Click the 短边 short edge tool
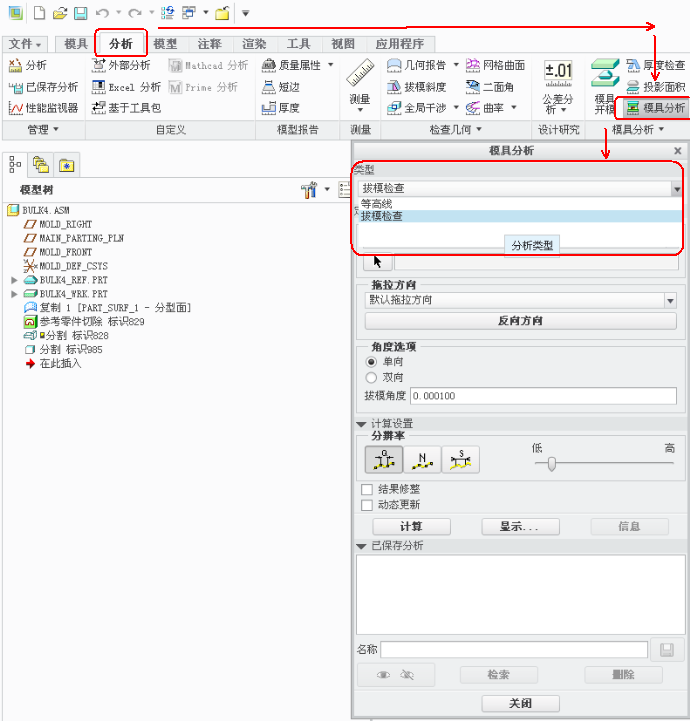Viewport: 690px width, 721px height. 280,86
